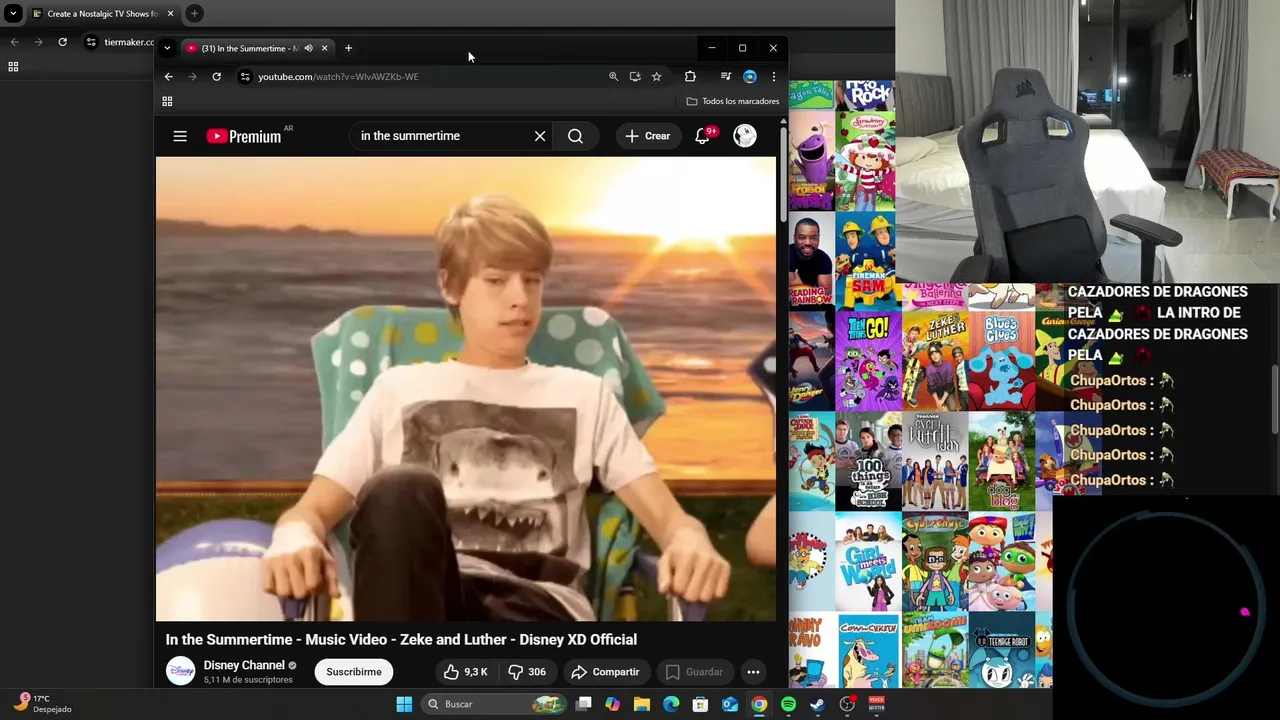The image size is (1280, 720).
Task: Open Todos los marcadores bookmarks folder
Action: [x=733, y=101]
